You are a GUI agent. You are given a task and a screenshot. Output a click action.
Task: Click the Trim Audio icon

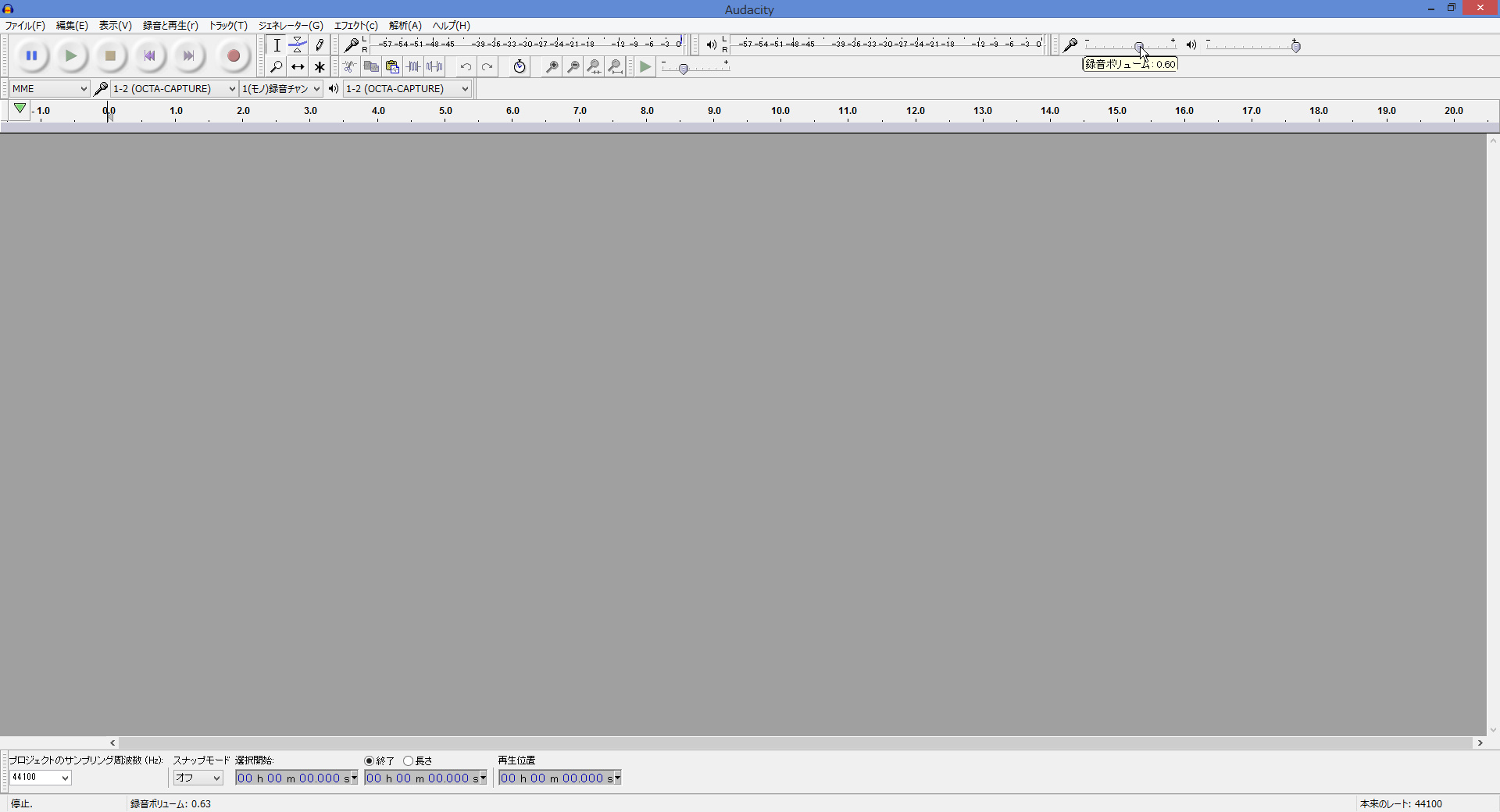413,66
